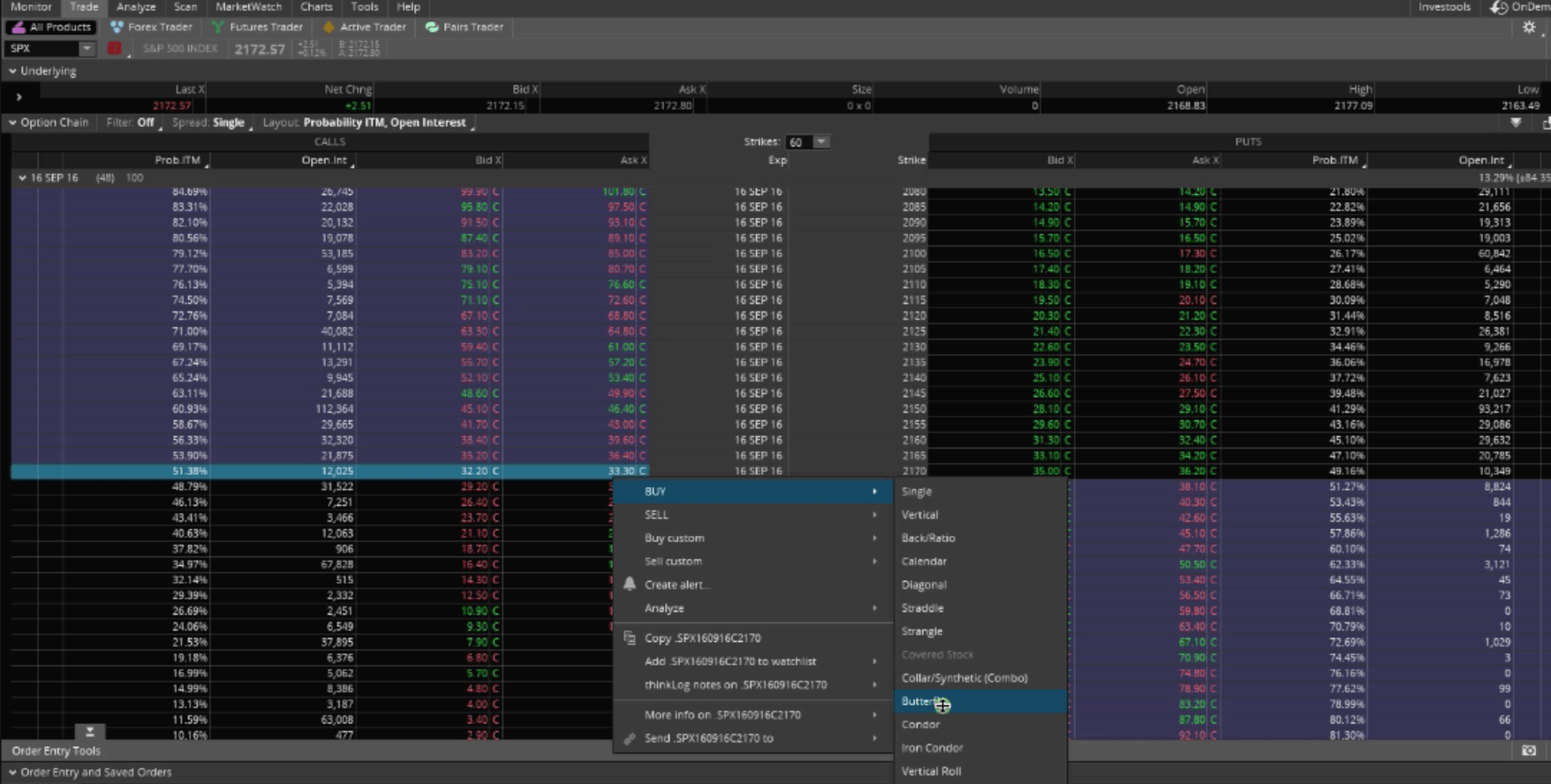Open Analyze submenu in the context menu

coord(753,608)
